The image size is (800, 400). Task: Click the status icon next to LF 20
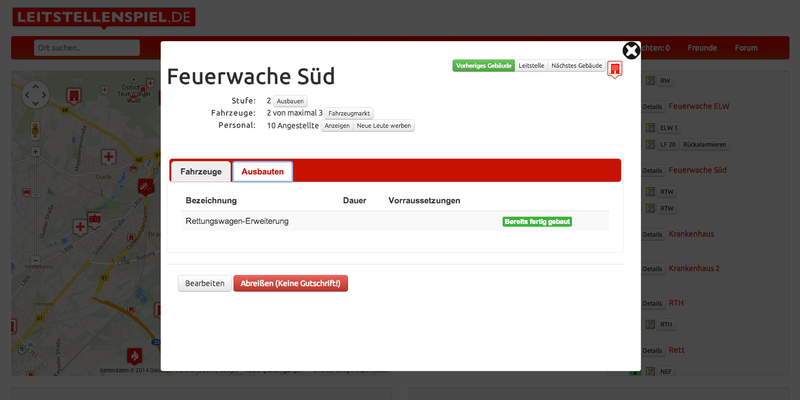click(x=650, y=144)
